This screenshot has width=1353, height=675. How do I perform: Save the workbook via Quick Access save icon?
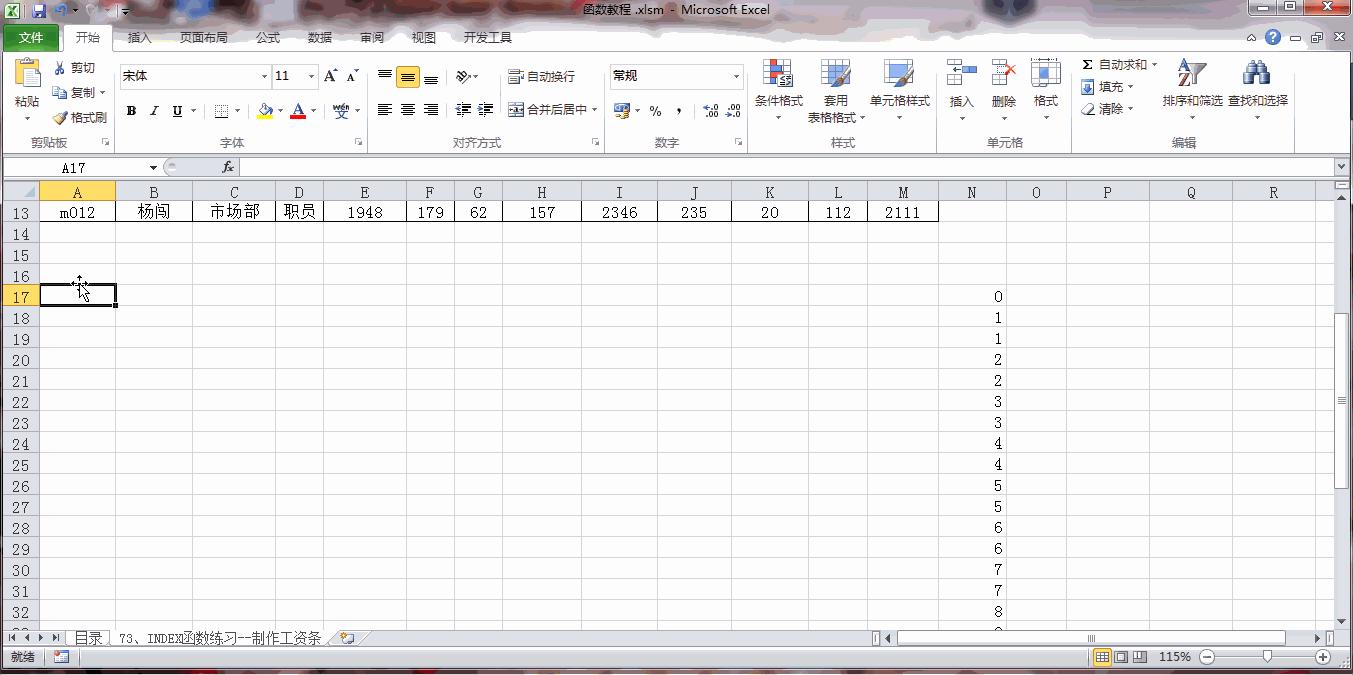click(x=37, y=8)
